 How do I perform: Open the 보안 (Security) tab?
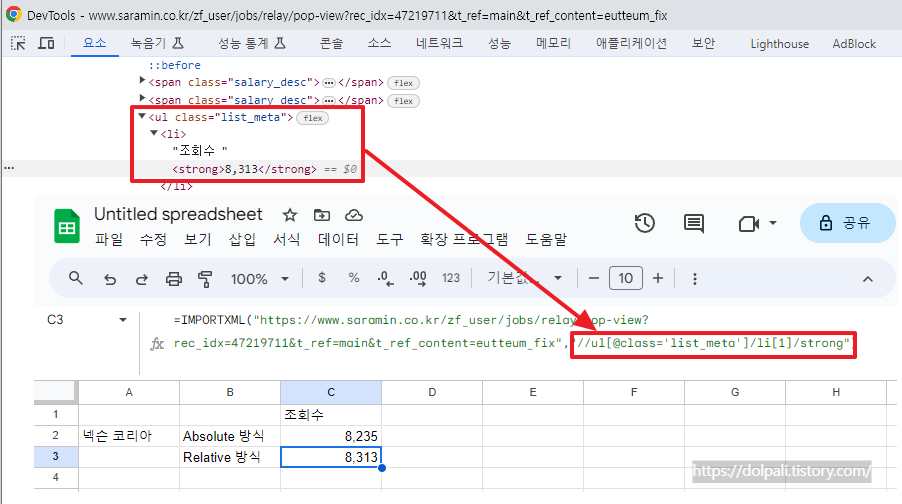(x=703, y=43)
